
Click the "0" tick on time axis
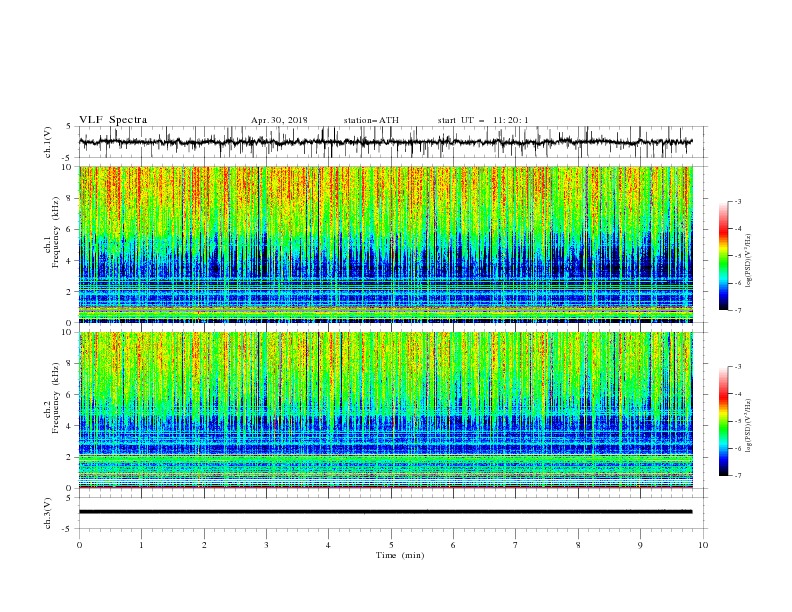[79, 545]
